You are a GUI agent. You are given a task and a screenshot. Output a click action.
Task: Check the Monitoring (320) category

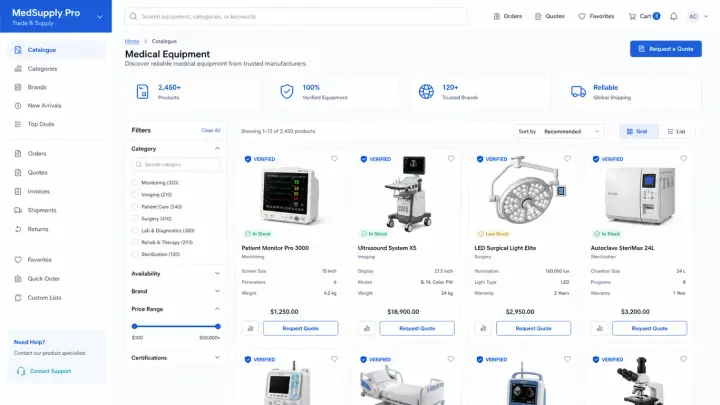click(135, 183)
